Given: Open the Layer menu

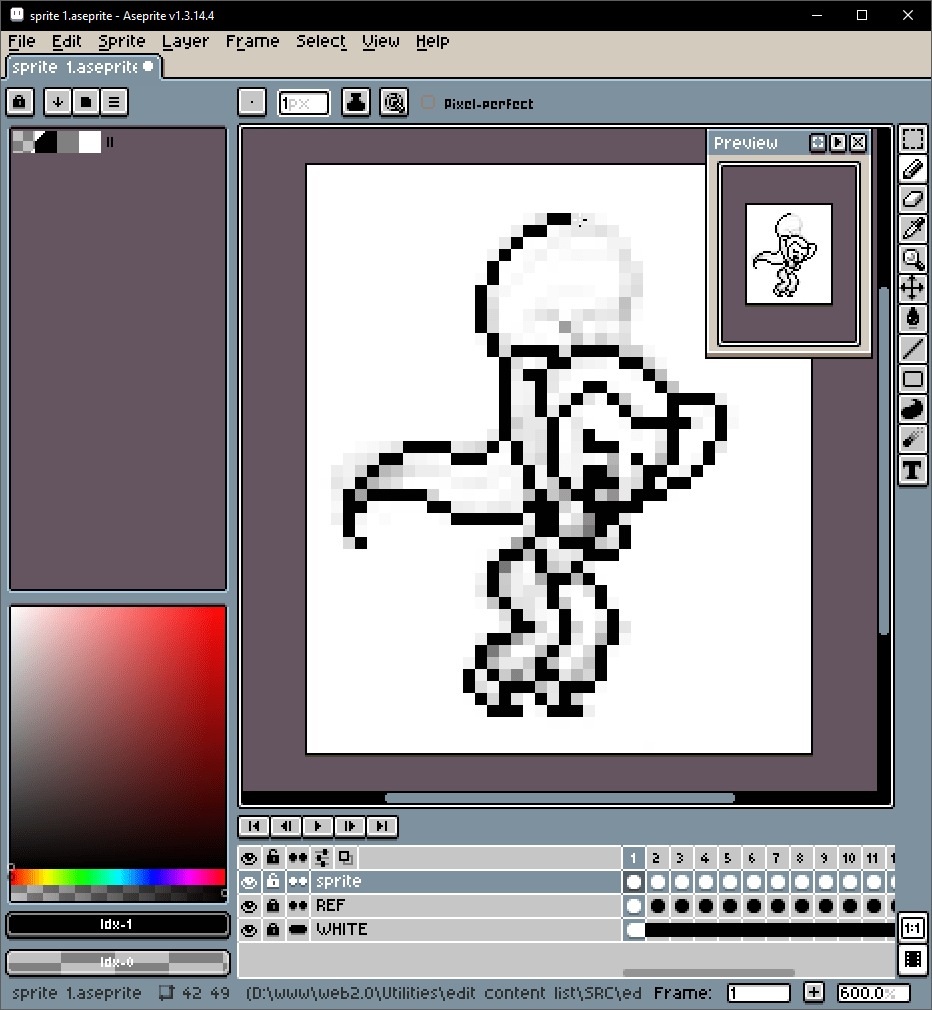Looking at the screenshot, I should 185,41.
